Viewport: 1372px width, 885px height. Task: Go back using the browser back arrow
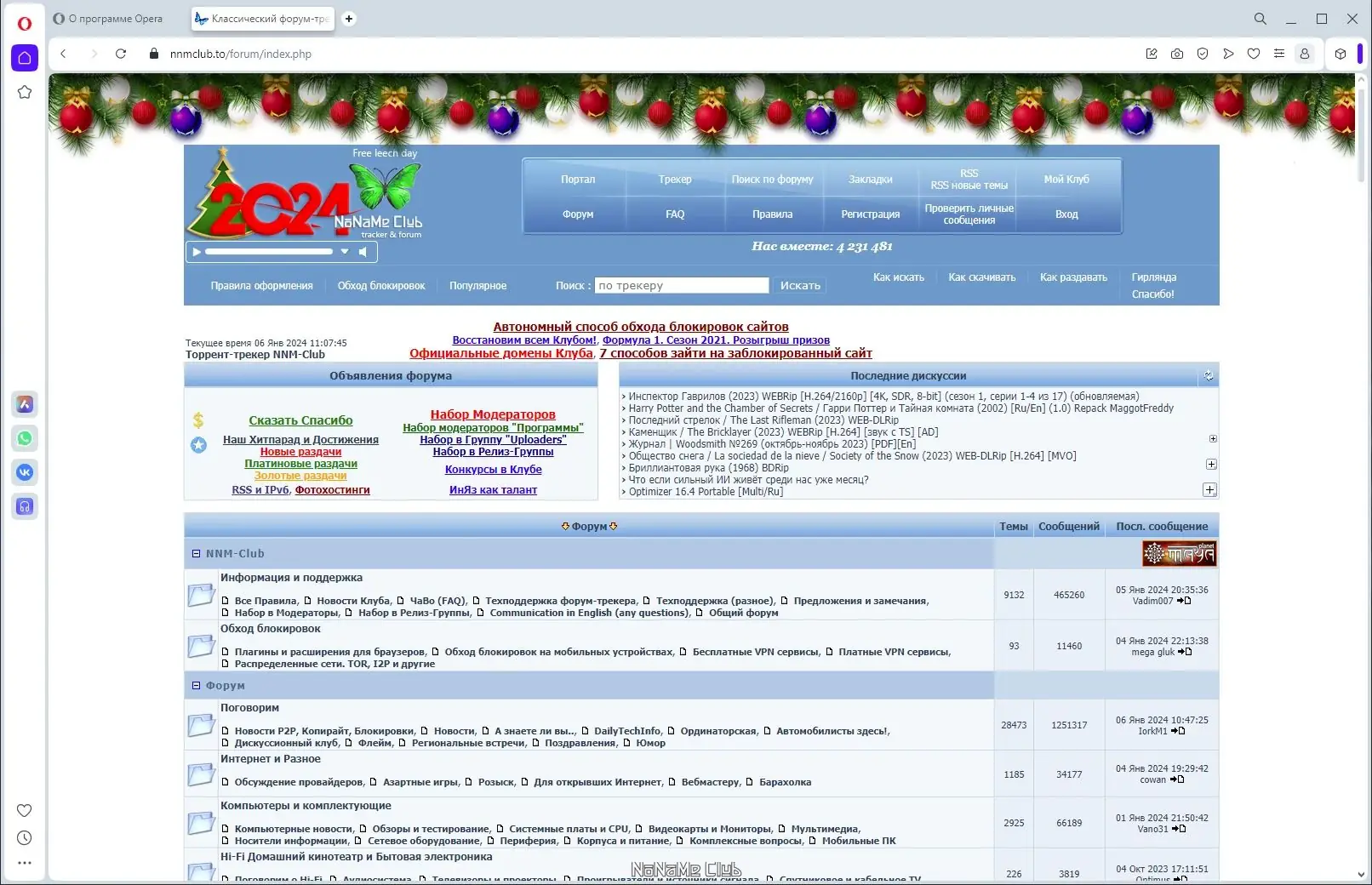point(64,54)
